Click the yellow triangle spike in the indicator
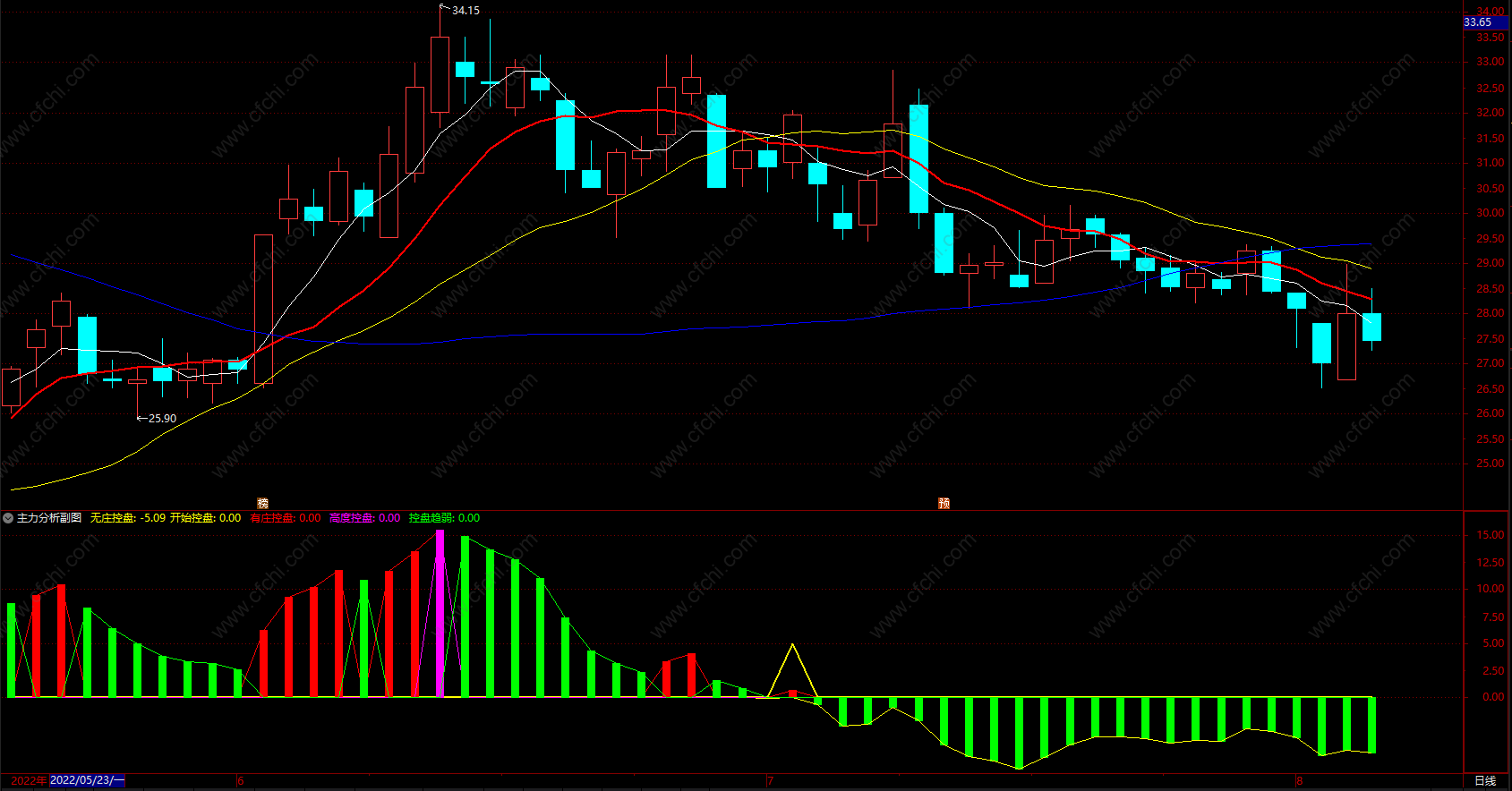This screenshot has height=791, width=1512. [x=792, y=670]
